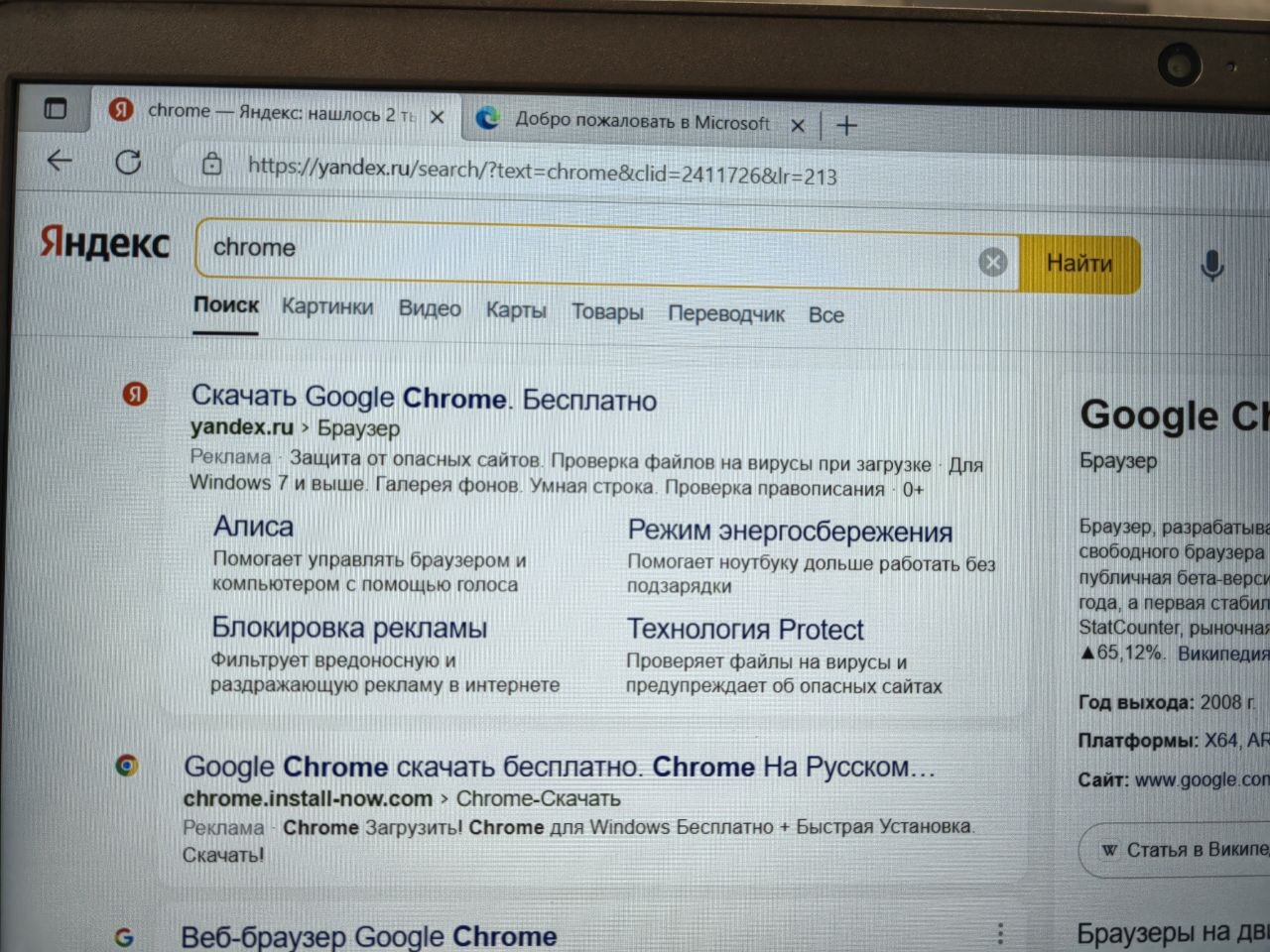The height and width of the screenshot is (952, 1270).
Task: Click Yandex favicon beside first result
Action: pos(135,394)
